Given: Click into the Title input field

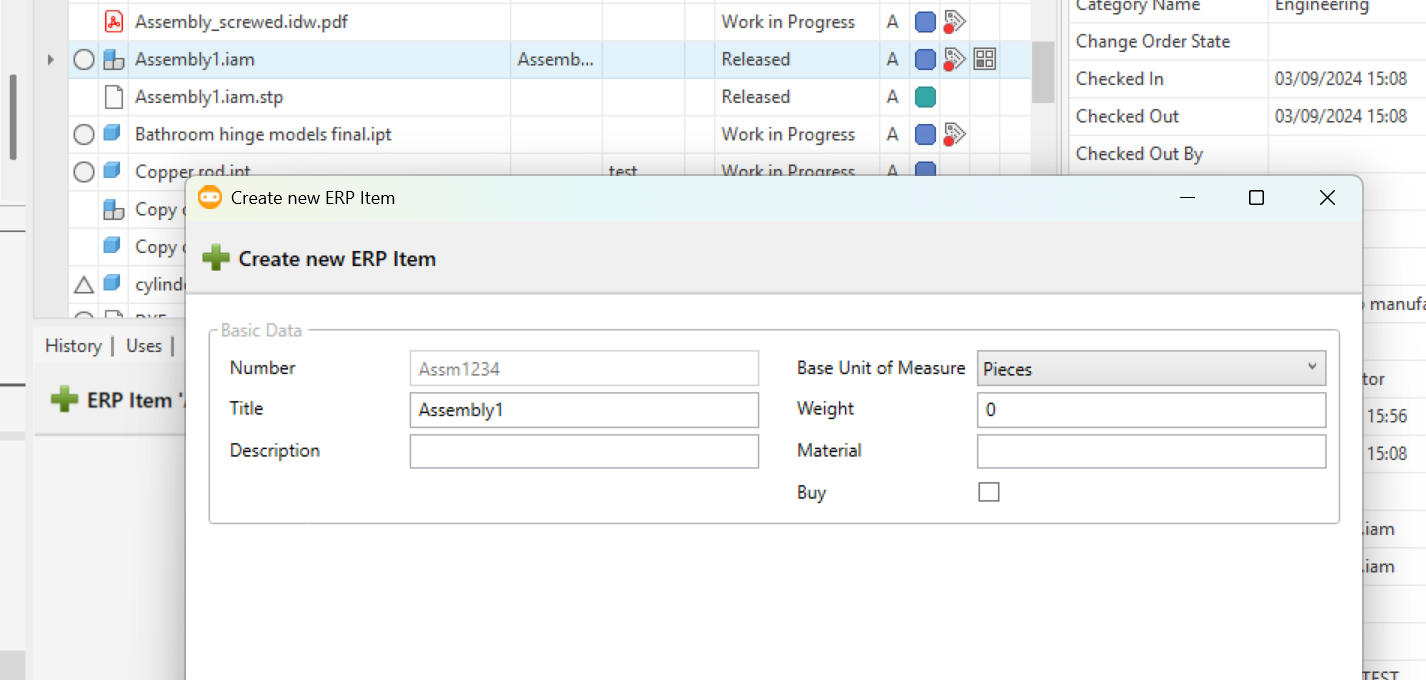Looking at the screenshot, I should 584,410.
